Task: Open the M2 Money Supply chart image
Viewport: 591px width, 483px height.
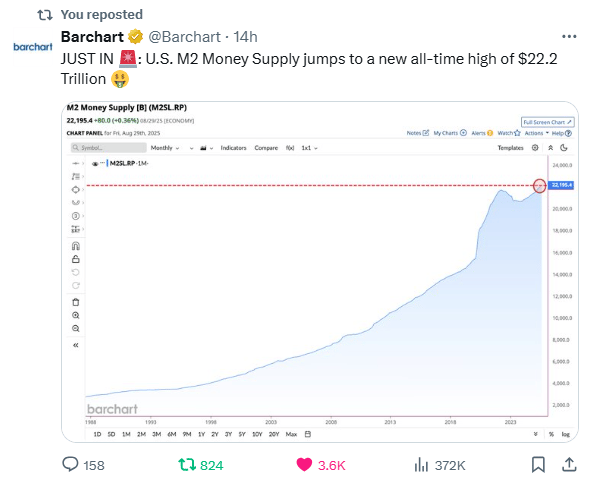Action: 320,271
